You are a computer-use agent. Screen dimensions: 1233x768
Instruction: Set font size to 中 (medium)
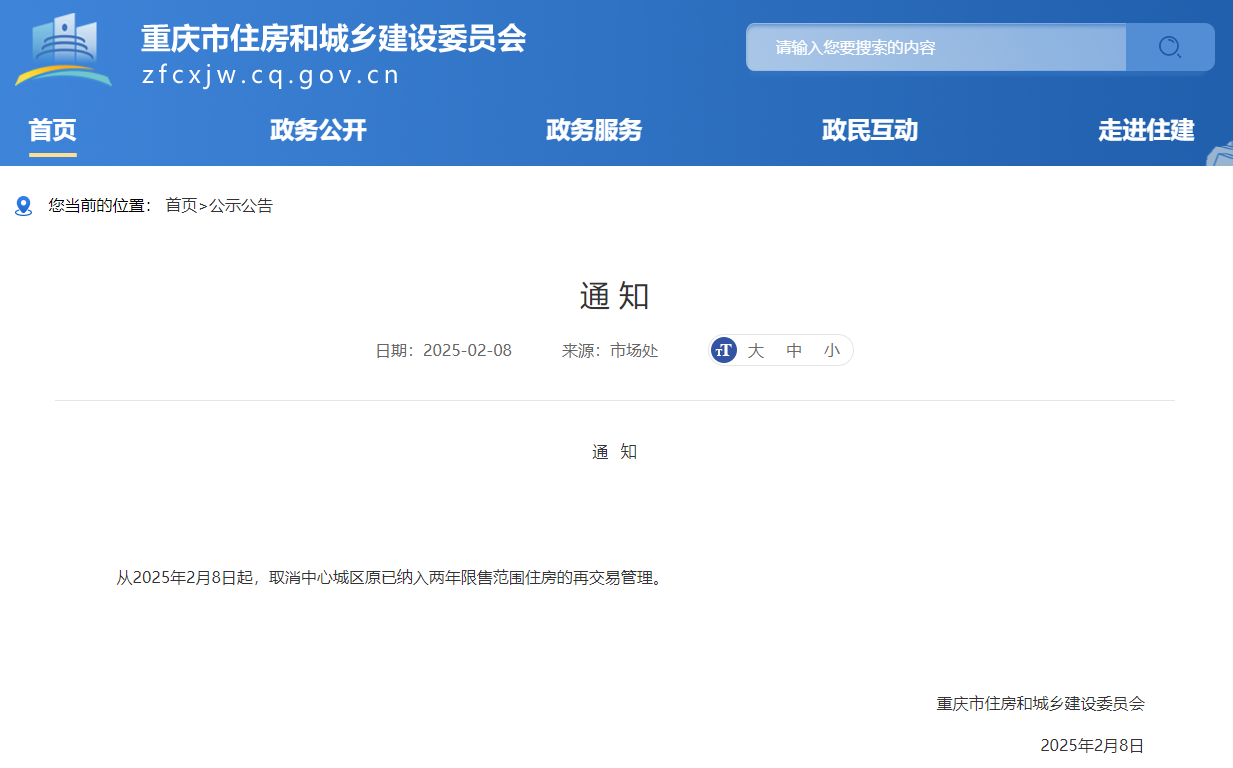794,350
